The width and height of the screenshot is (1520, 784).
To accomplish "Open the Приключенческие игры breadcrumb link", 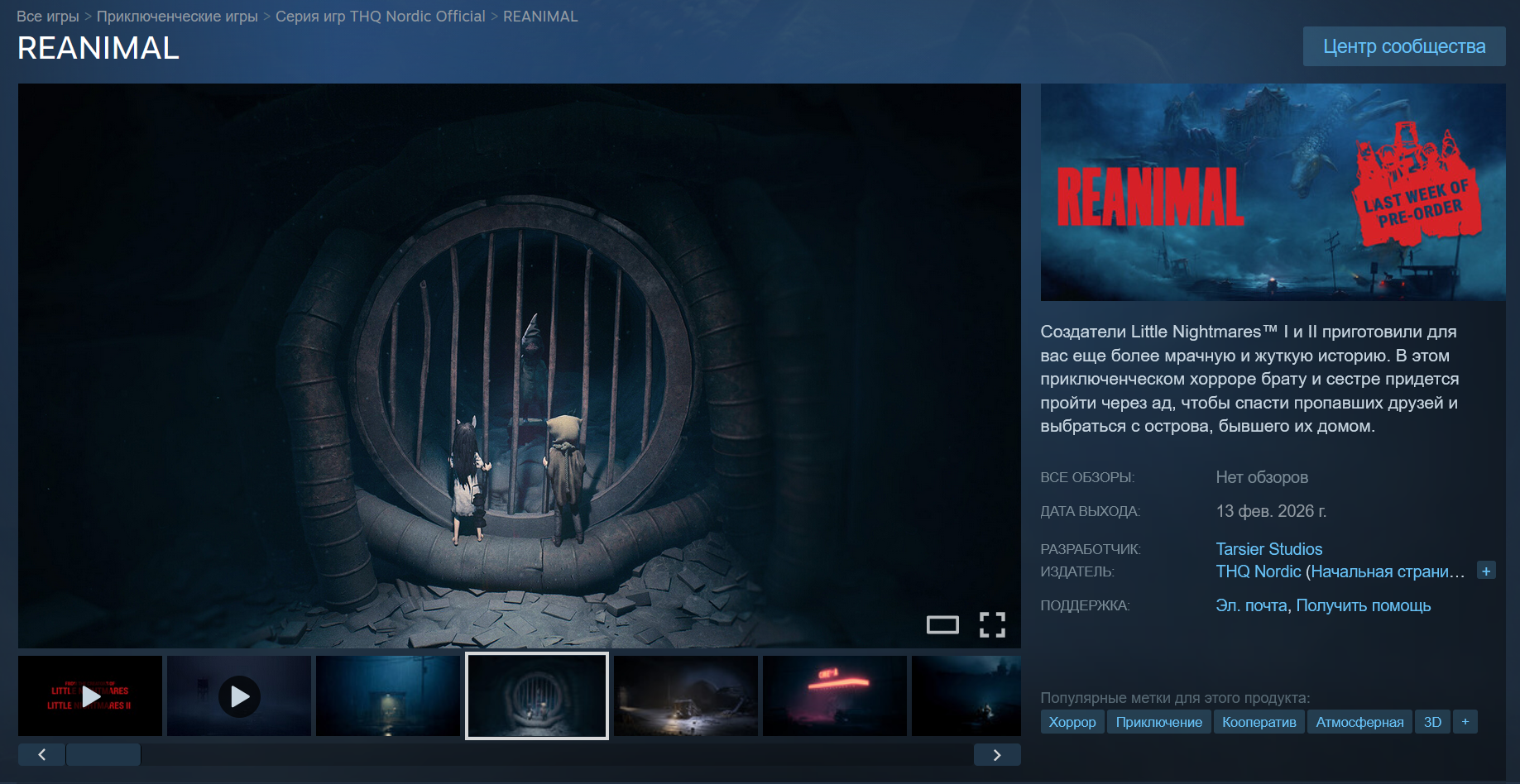I will coord(177,17).
